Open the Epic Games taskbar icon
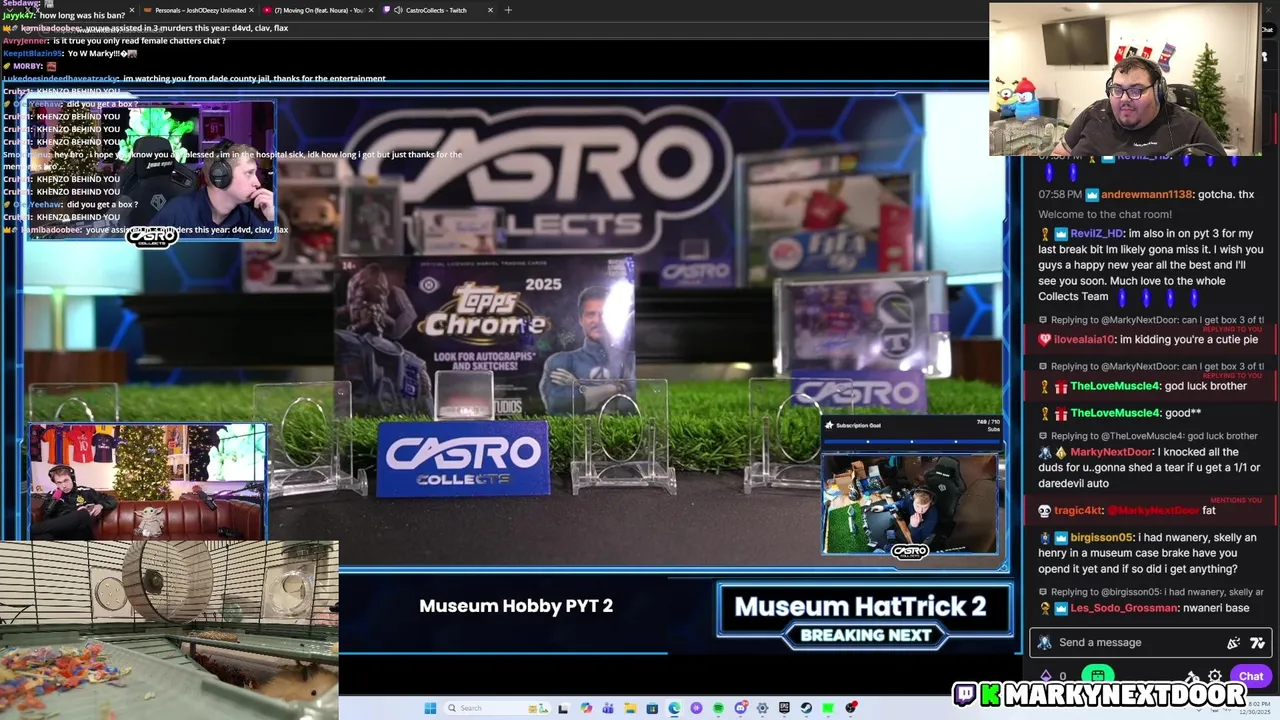 pyautogui.click(x=784, y=708)
